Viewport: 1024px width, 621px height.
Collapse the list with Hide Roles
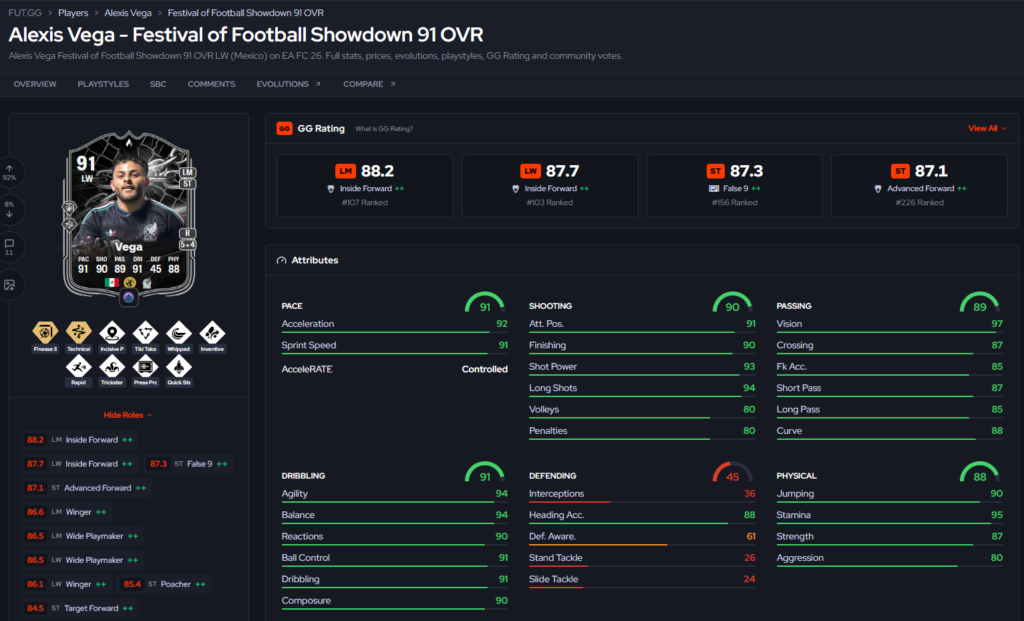click(x=128, y=415)
